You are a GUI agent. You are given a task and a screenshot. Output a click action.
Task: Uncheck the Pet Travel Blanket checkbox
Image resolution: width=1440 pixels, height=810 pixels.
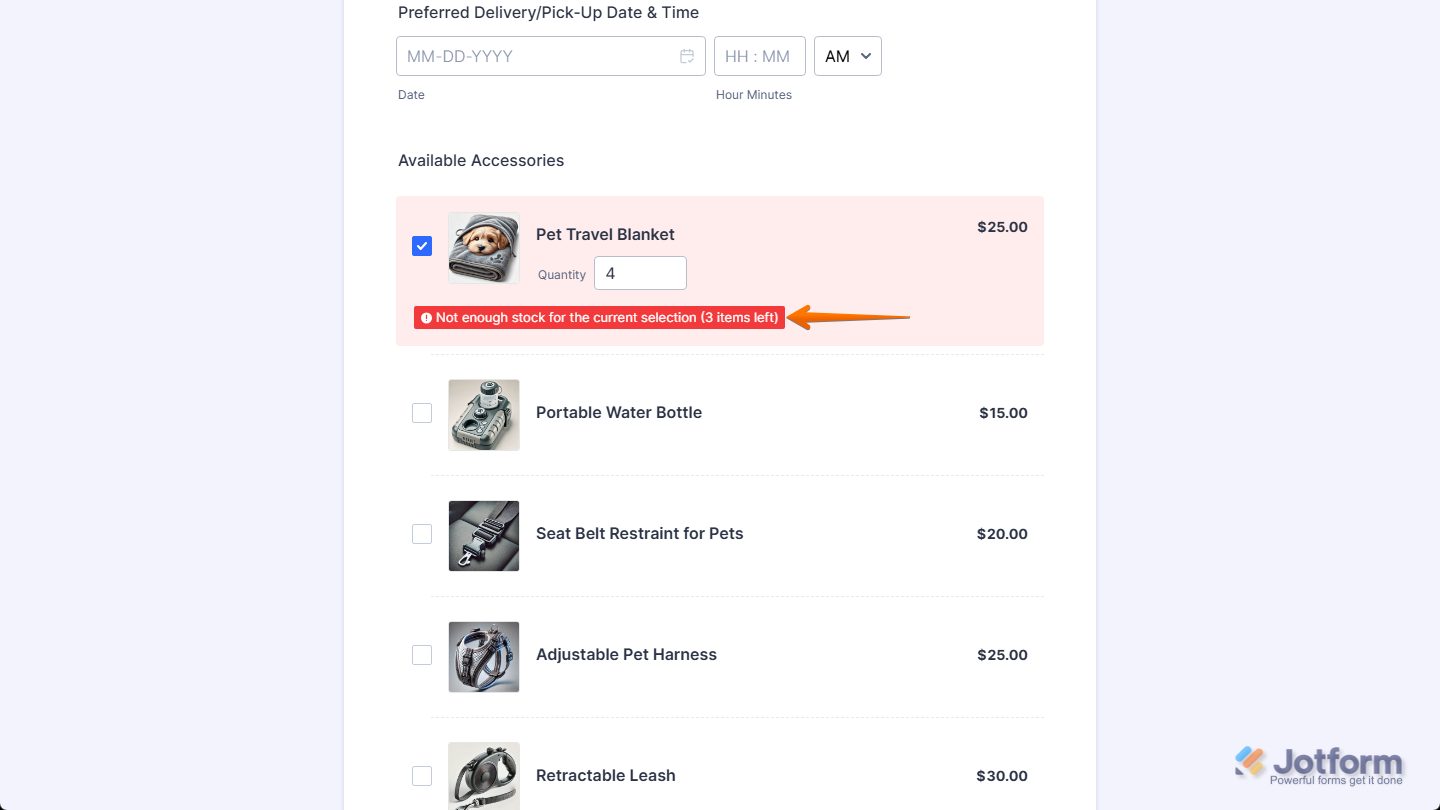click(422, 246)
